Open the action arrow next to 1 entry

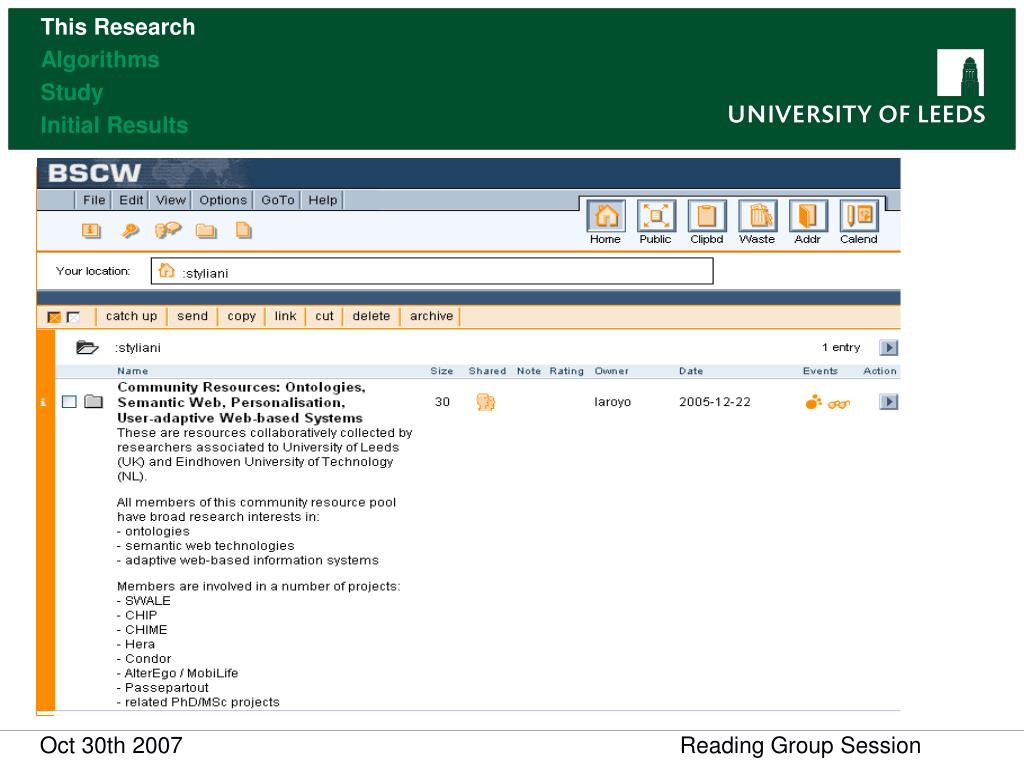[888, 347]
